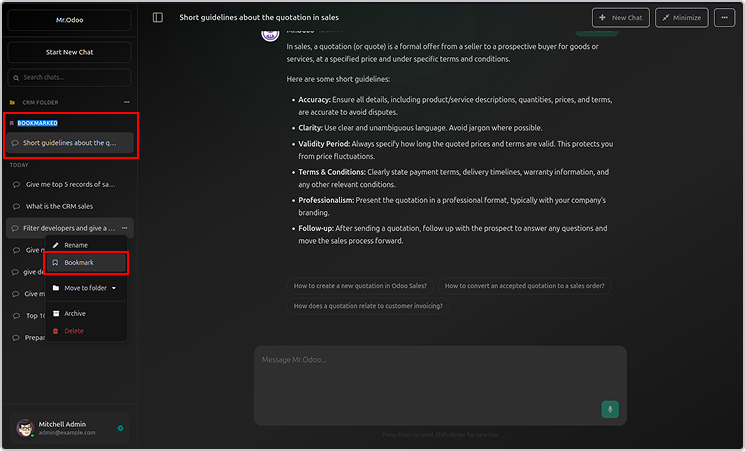
Task: Open the top-right three-dots options menu
Action: point(725,18)
